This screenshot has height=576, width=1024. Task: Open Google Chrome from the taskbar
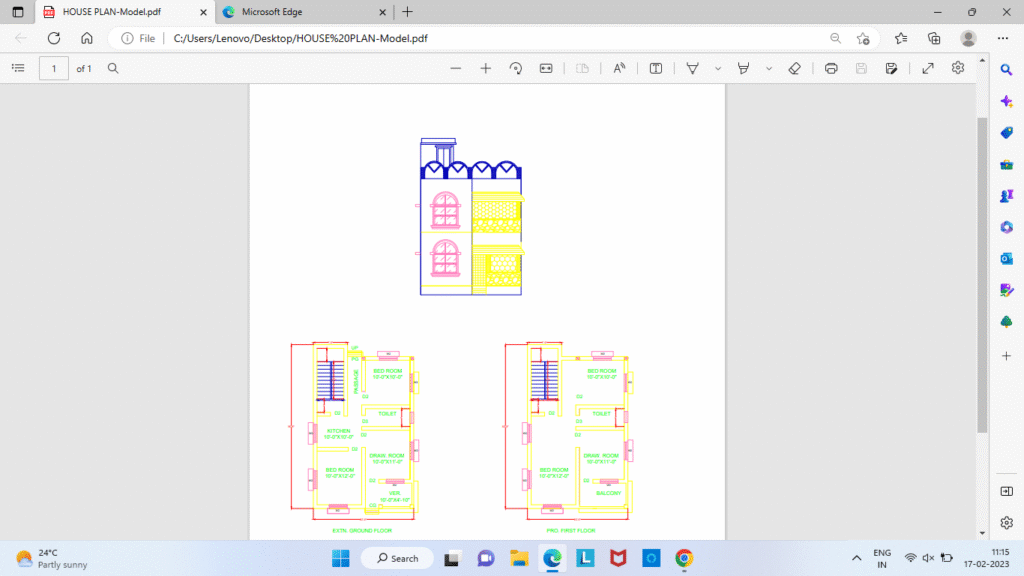pyautogui.click(x=684, y=558)
